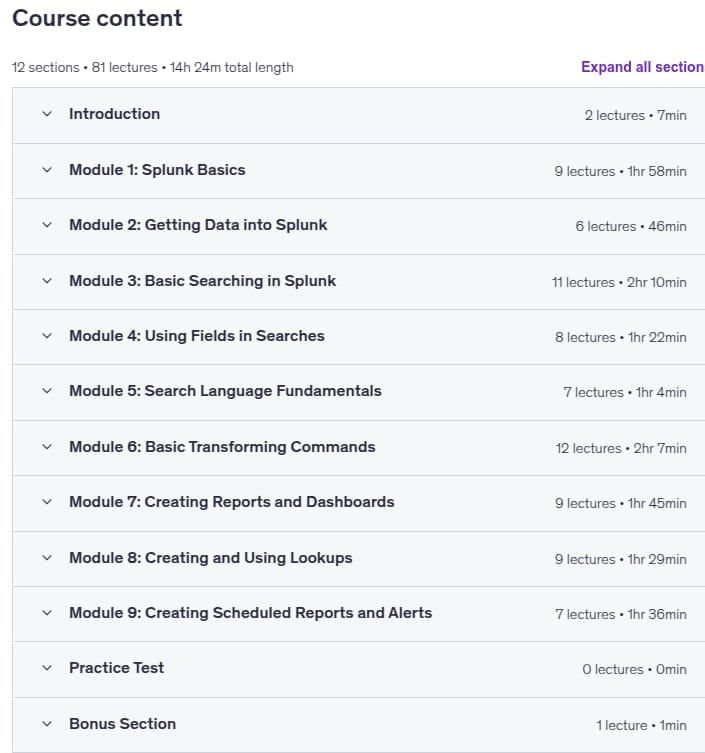The image size is (705, 753).
Task: Expand the Introduction section chevron
Action: pos(47,114)
